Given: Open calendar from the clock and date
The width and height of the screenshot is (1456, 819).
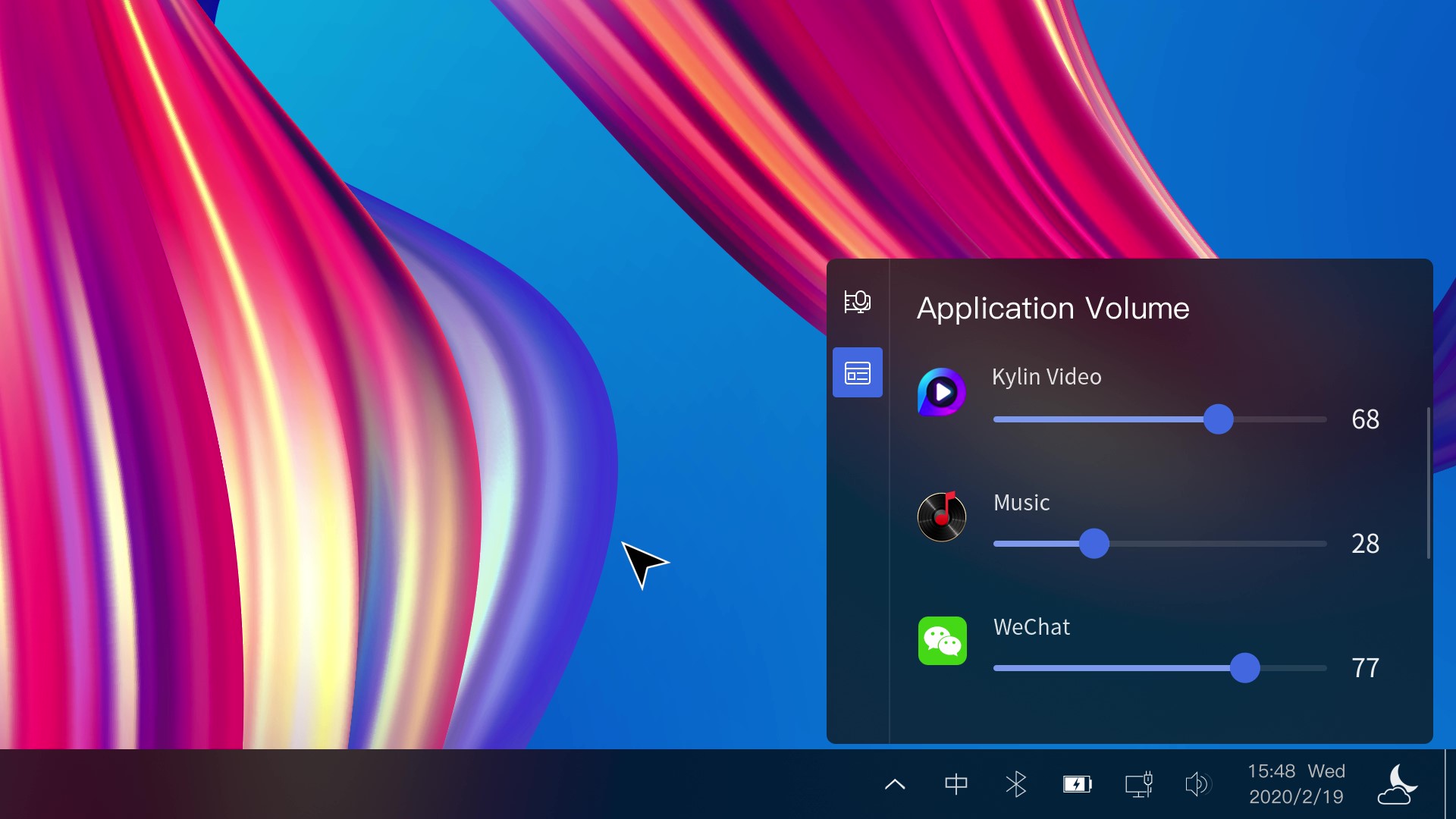Looking at the screenshot, I should click(1296, 784).
